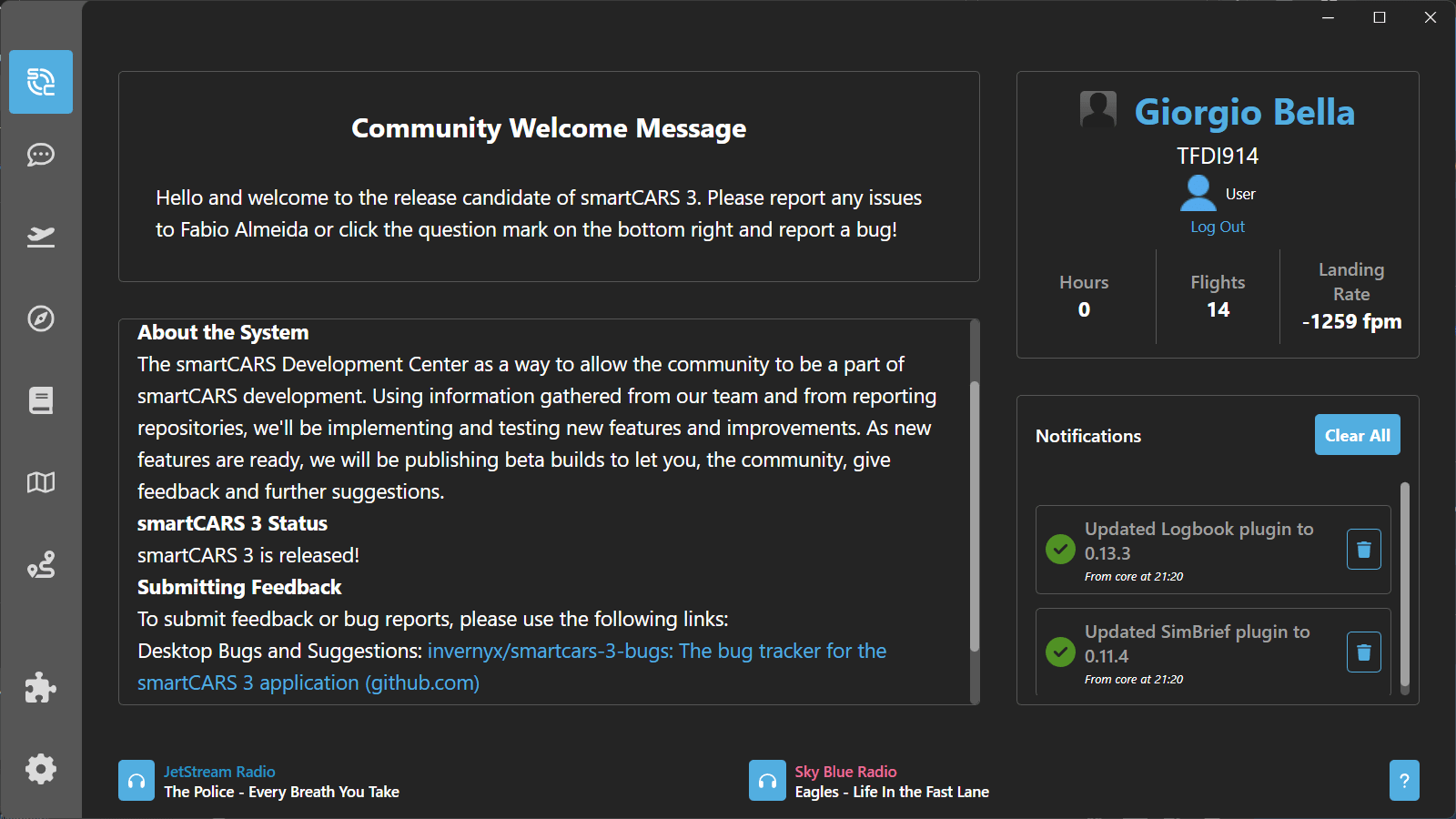Open the smartcars-3-bugs GitHub tracker link
The height and width of the screenshot is (819, 1456).
click(656, 652)
